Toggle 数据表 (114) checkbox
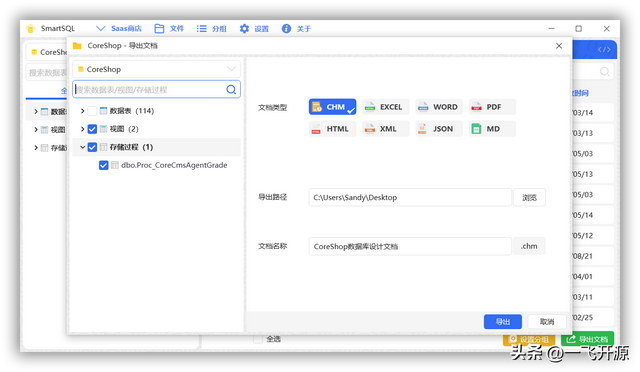The image size is (640, 372). 92,111
